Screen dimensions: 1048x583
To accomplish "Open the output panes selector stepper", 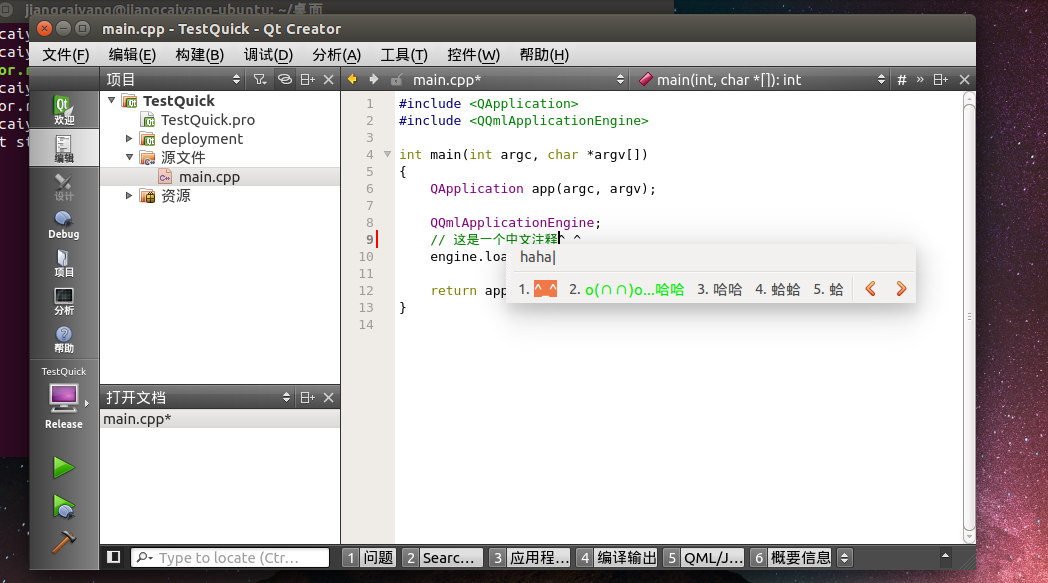I will [845, 558].
